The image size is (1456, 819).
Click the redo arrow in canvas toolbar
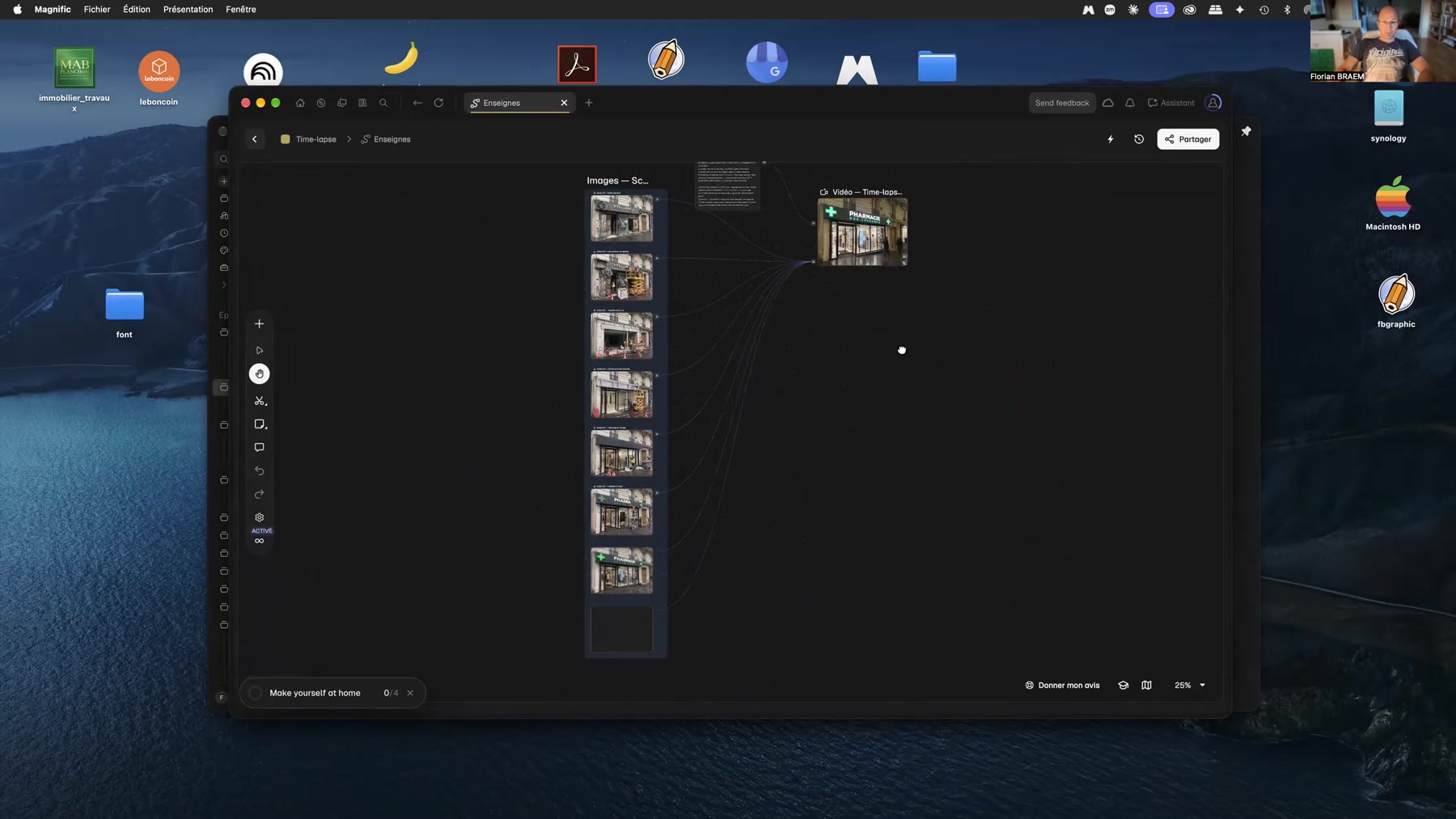tap(260, 494)
